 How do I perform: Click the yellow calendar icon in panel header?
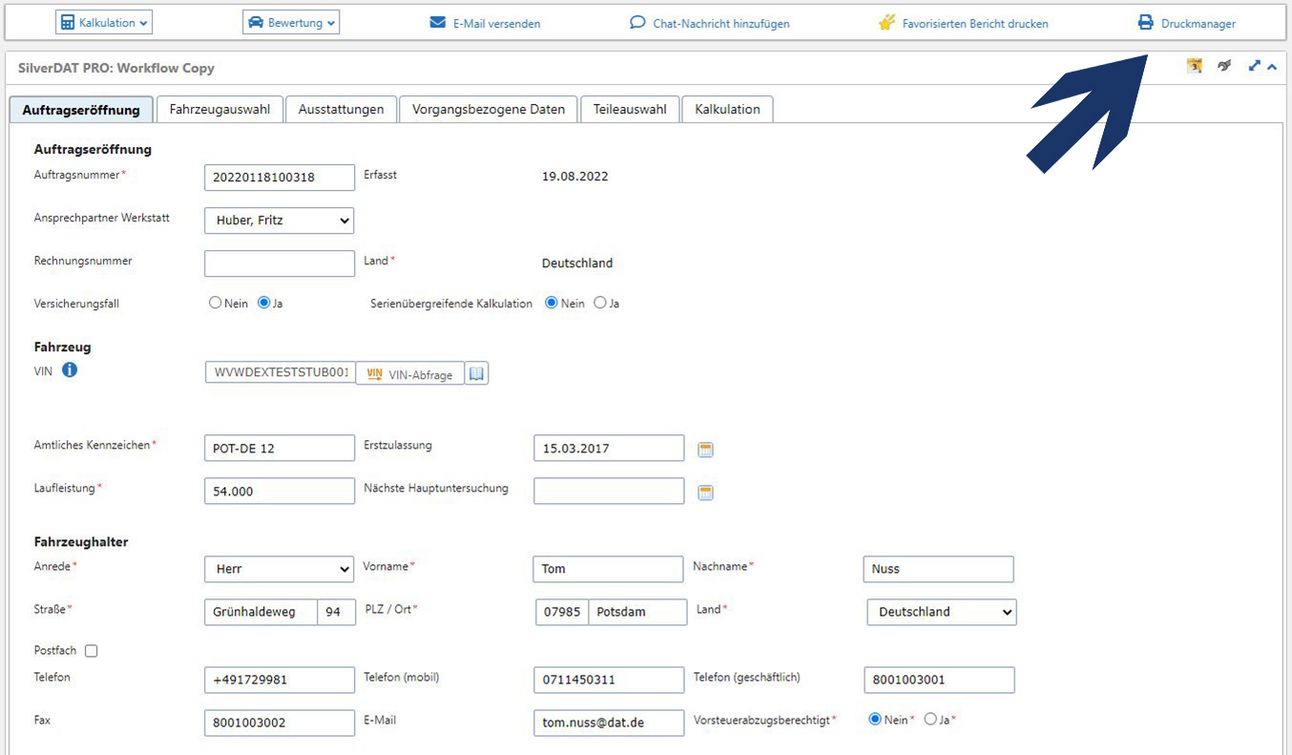click(x=1194, y=67)
